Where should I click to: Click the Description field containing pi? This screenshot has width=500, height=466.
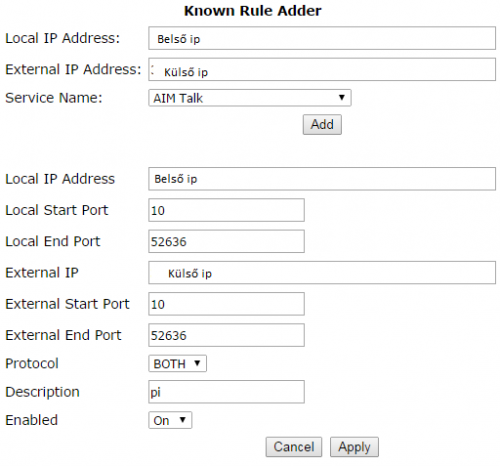[226, 392]
